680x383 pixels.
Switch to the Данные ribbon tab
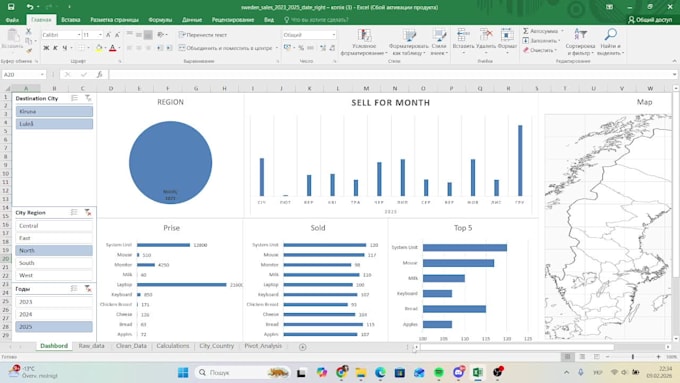click(192, 20)
